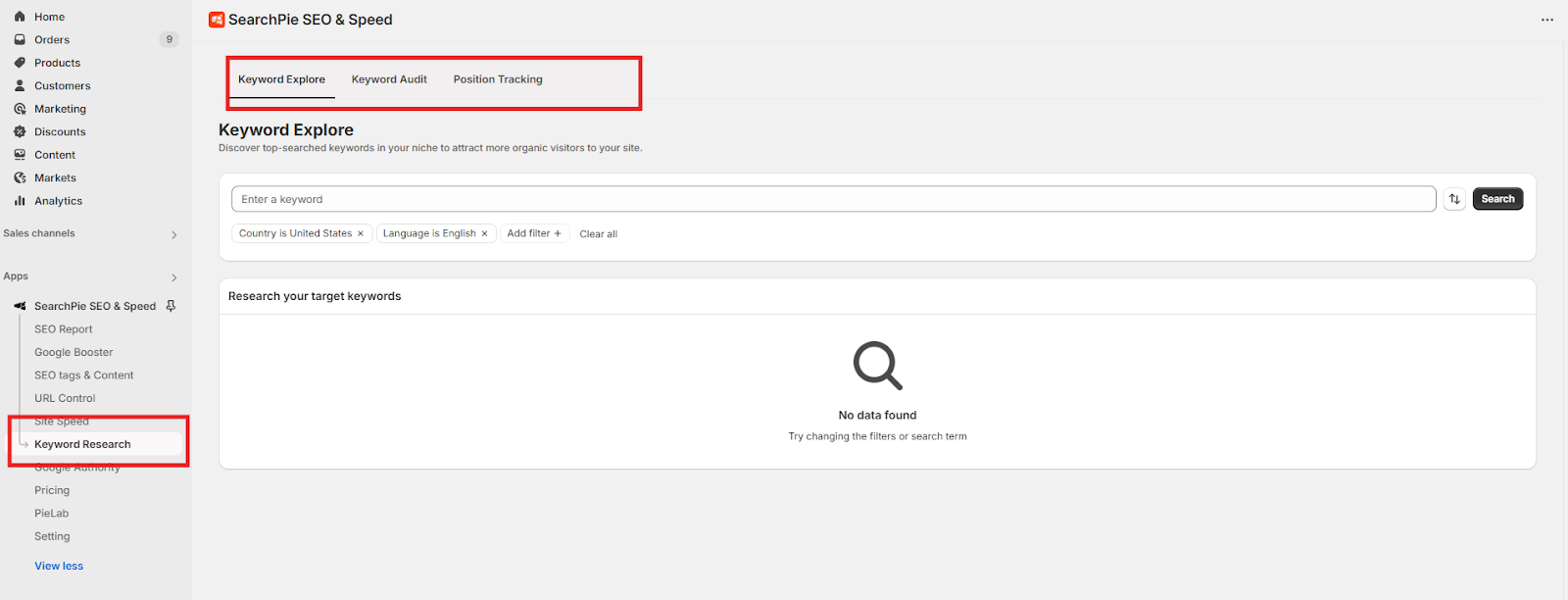Click the No data found message

click(x=877, y=416)
